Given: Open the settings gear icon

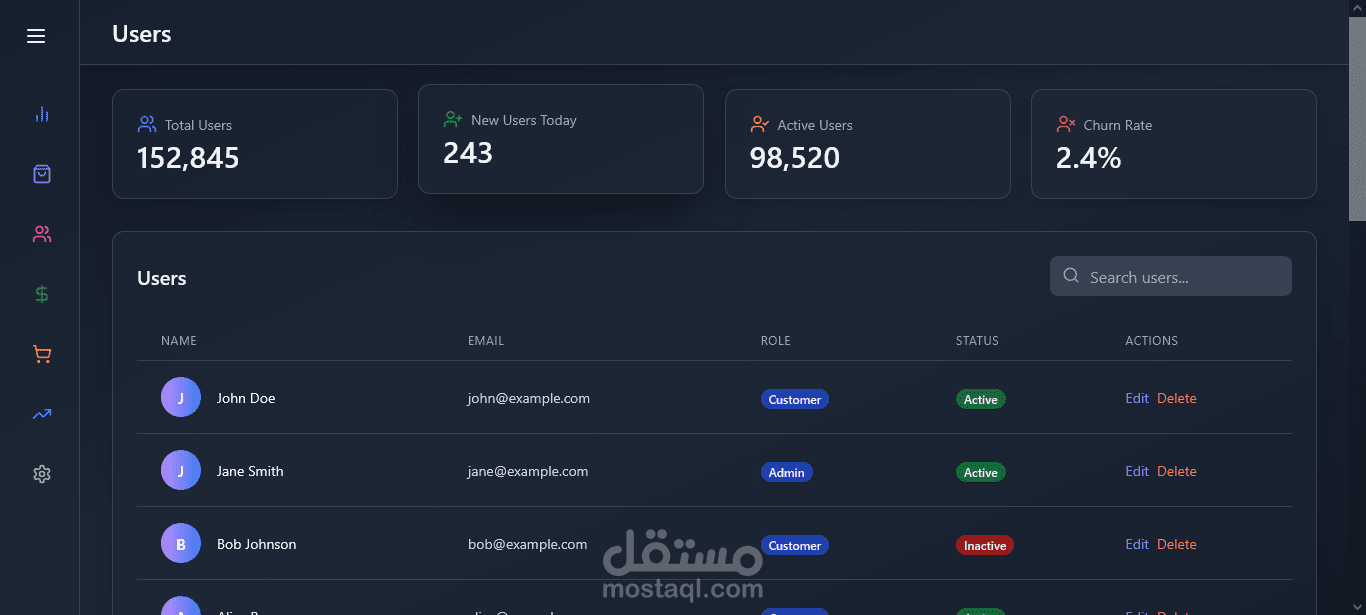Looking at the screenshot, I should pyautogui.click(x=41, y=474).
